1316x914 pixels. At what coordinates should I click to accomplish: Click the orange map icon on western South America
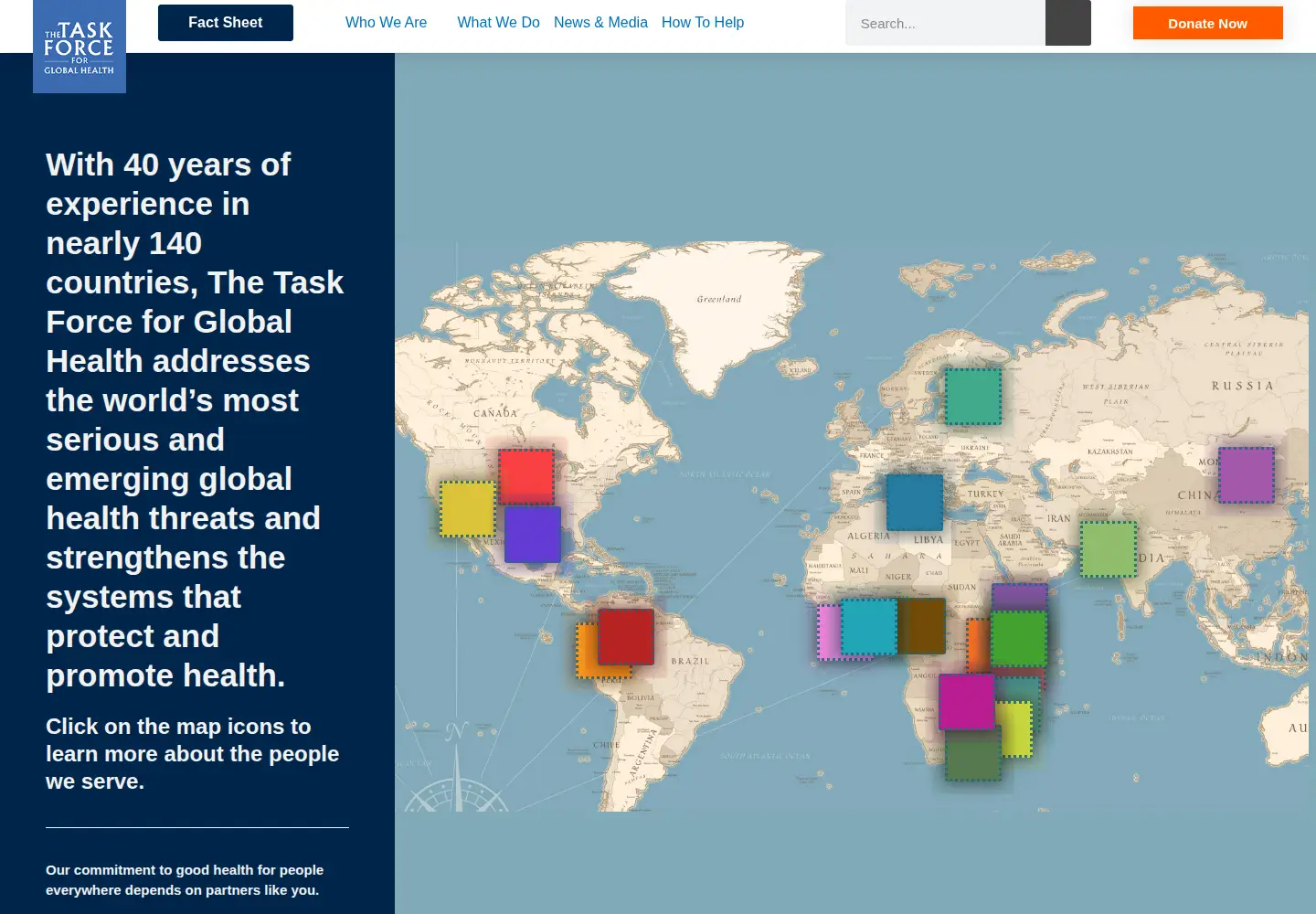click(x=586, y=651)
